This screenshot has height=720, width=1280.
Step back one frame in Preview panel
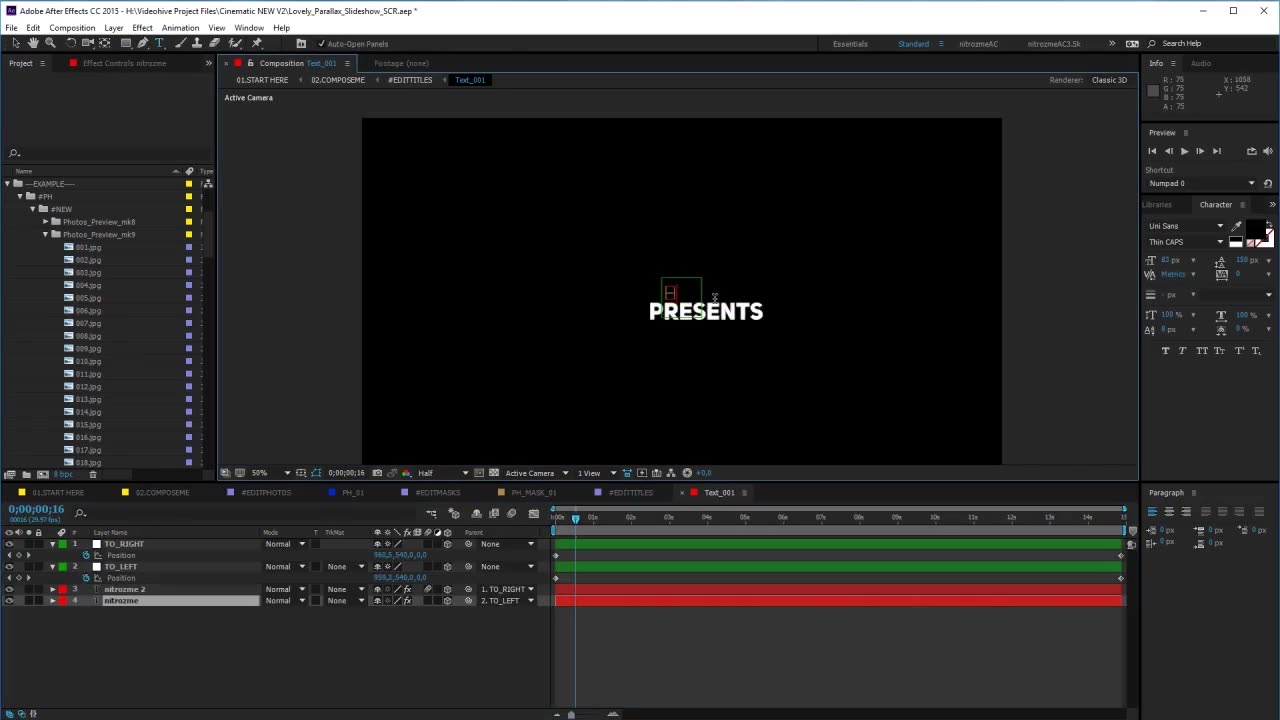[1168, 151]
